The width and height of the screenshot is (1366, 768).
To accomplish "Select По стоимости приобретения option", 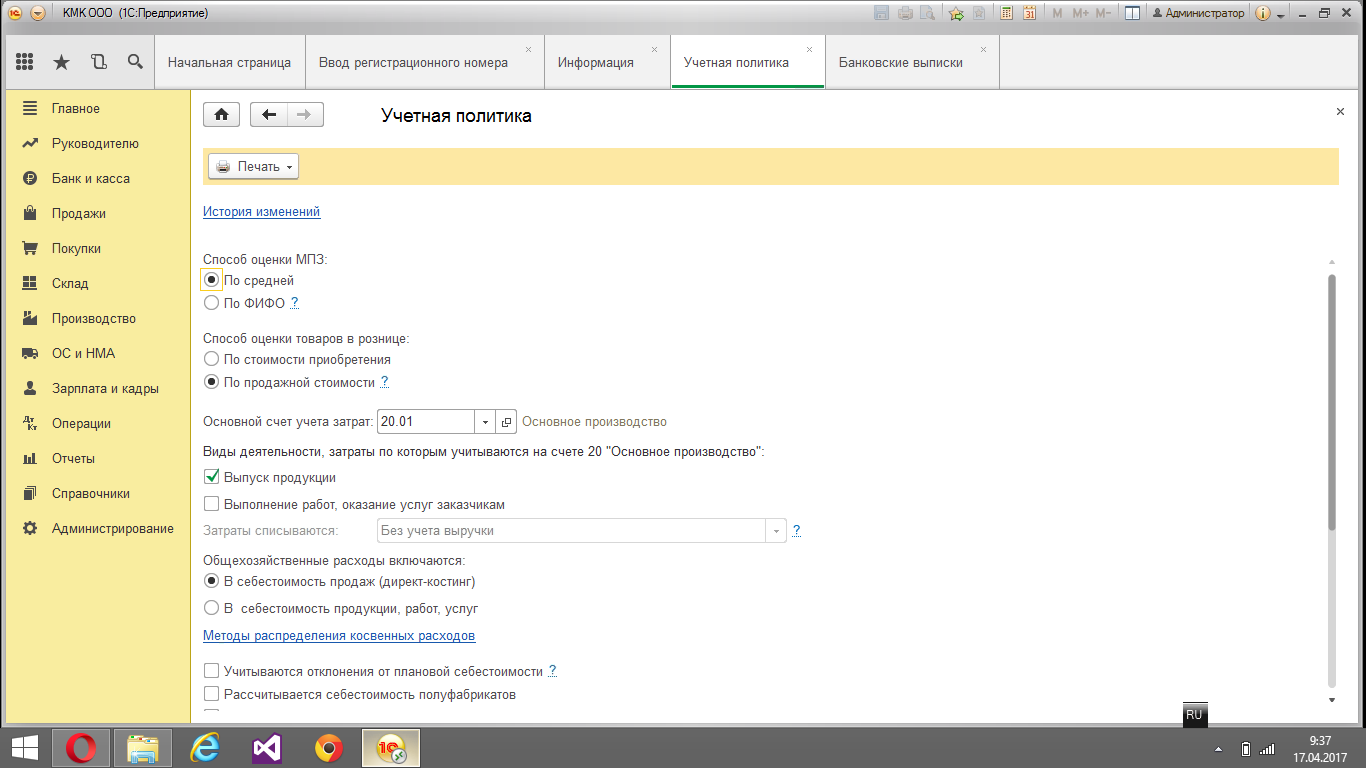I will (x=211, y=359).
